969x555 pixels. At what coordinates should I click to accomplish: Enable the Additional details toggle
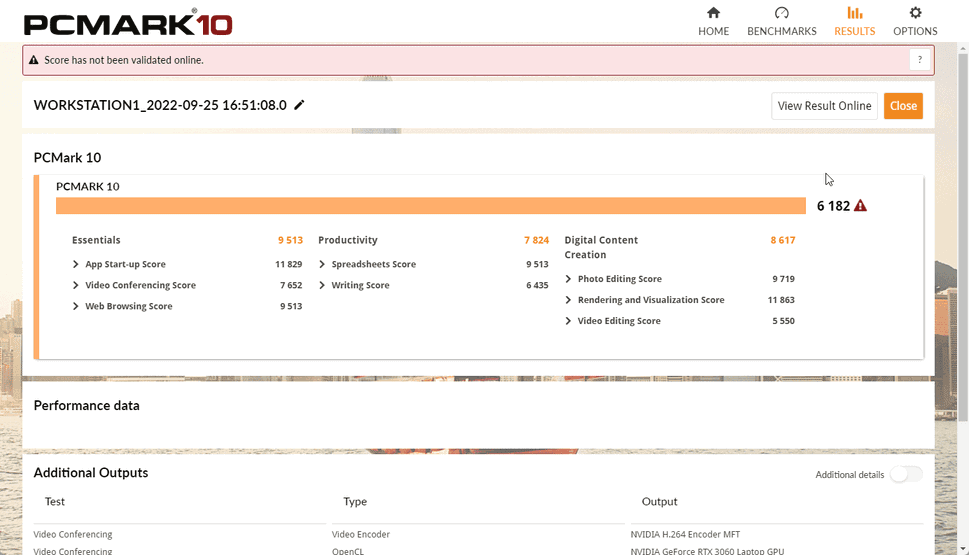pos(906,474)
